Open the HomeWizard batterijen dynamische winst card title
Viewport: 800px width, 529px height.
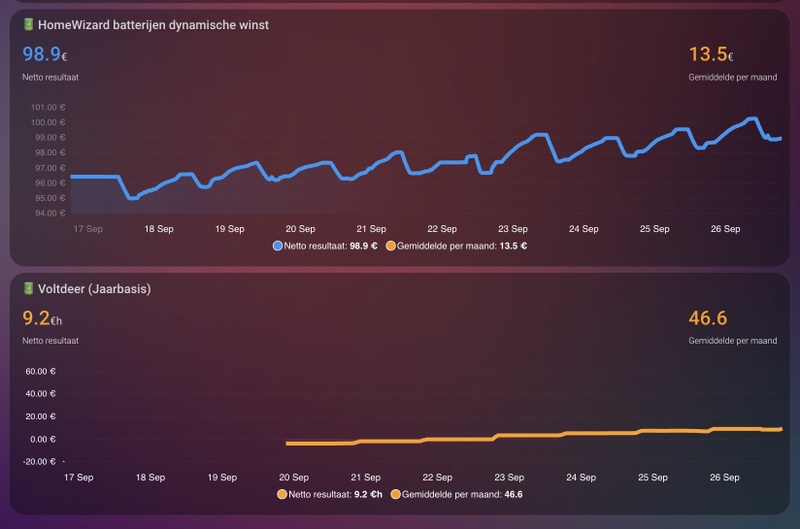coord(153,25)
